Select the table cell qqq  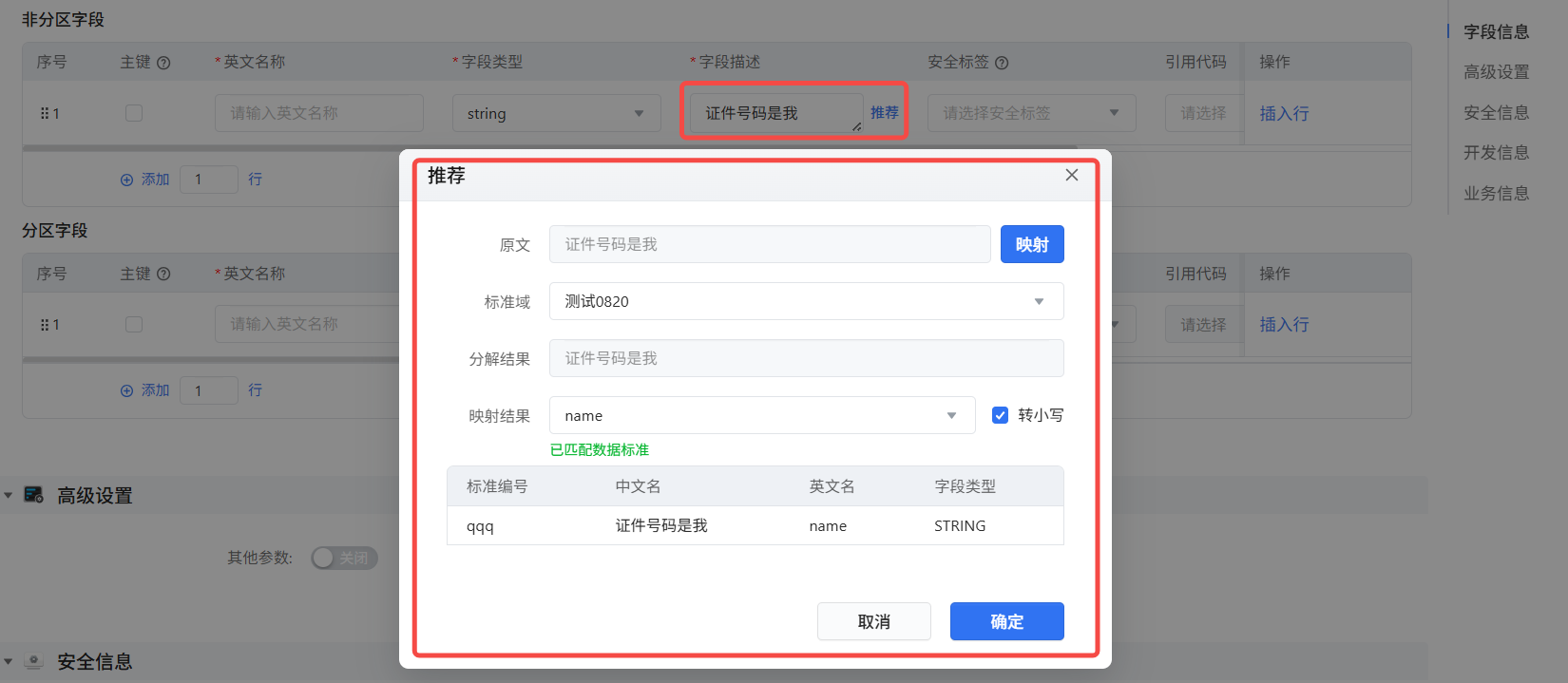480,526
